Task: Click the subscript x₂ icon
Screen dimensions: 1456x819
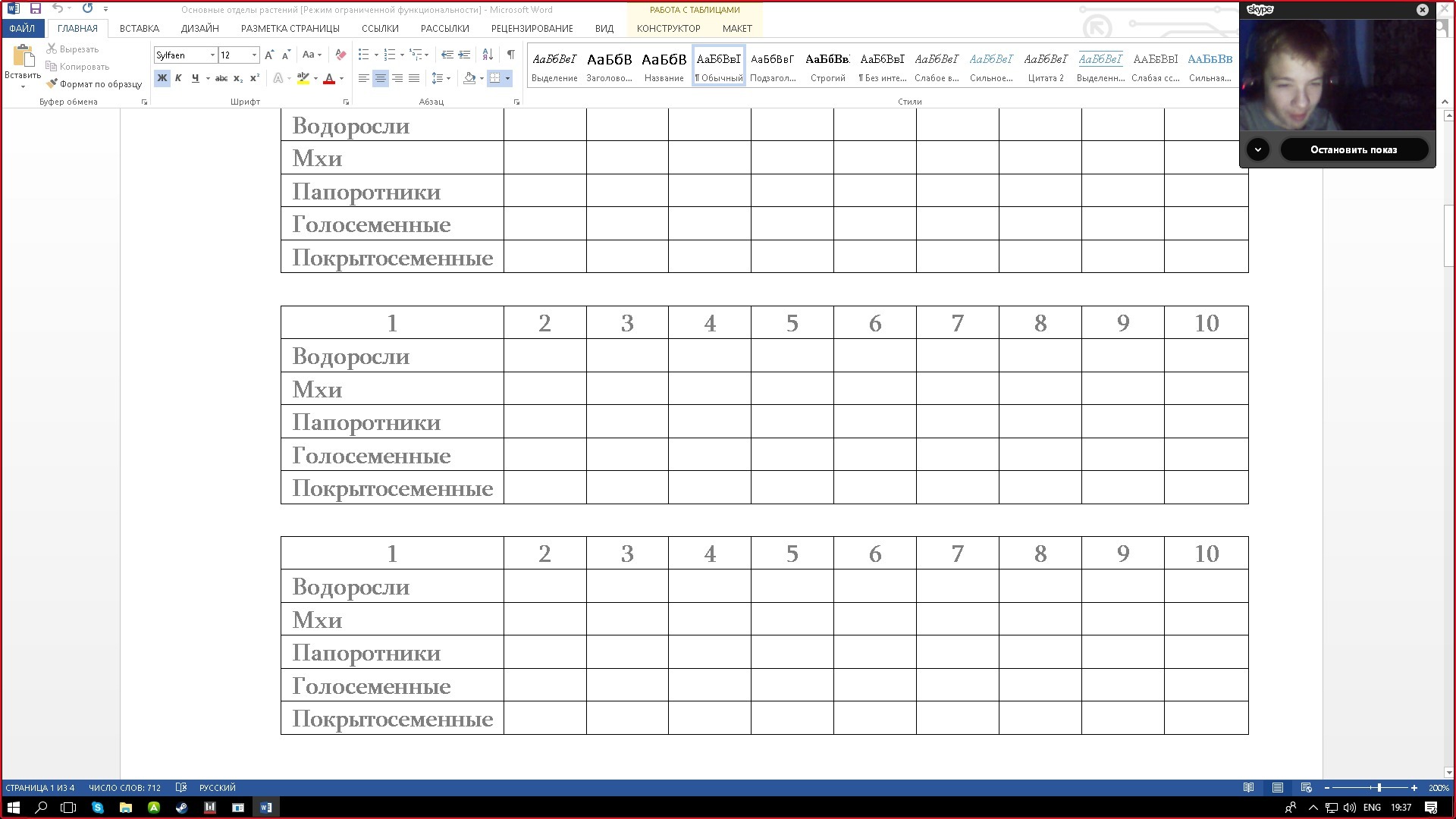Action: (x=238, y=78)
